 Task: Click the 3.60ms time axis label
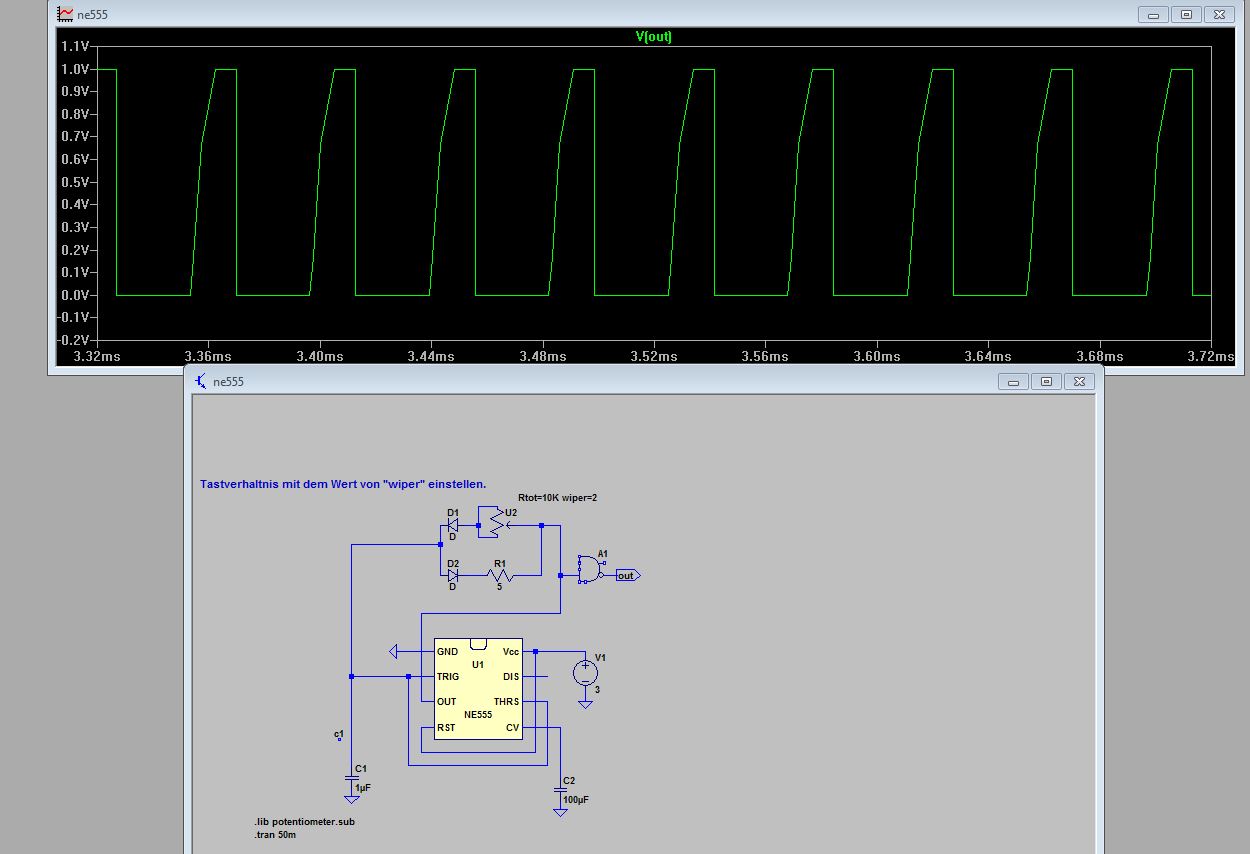(x=878, y=356)
